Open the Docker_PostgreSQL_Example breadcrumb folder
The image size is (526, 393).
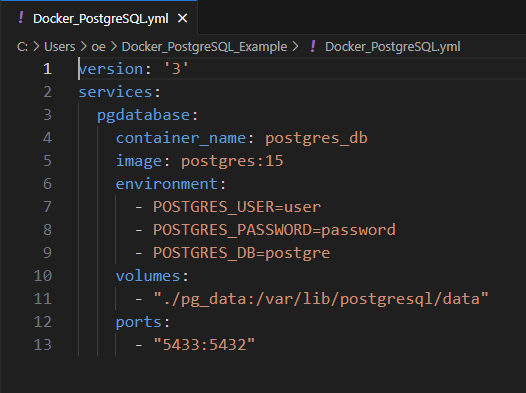(x=204, y=47)
